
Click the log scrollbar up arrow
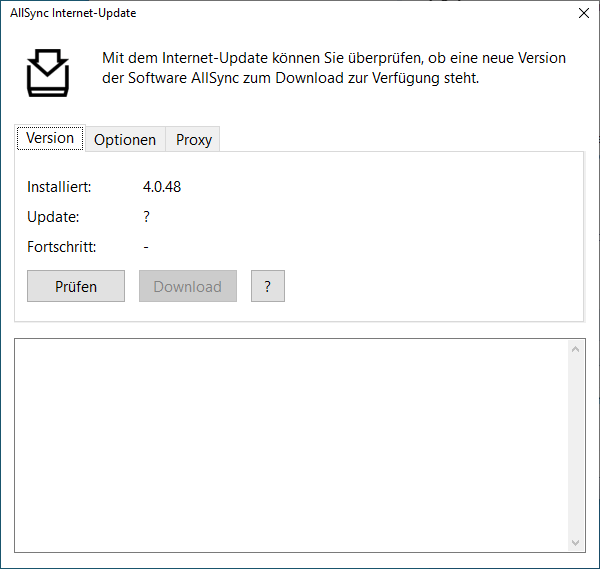point(575,349)
